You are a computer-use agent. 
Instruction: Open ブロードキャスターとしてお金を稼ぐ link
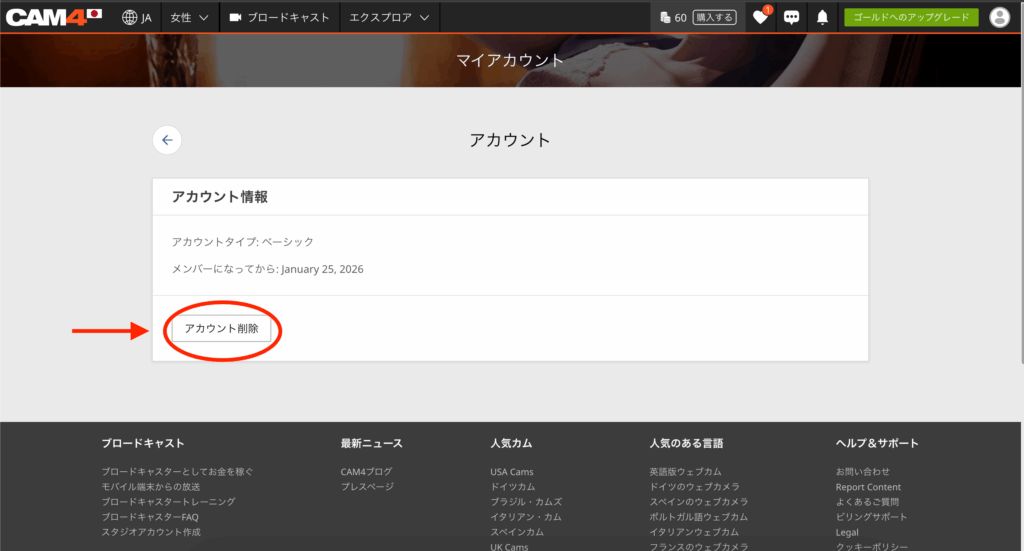click(x=177, y=471)
